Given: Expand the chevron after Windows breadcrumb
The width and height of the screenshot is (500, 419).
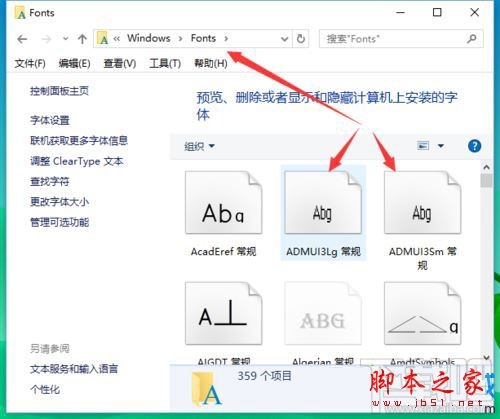Looking at the screenshot, I should pyautogui.click(x=180, y=39).
